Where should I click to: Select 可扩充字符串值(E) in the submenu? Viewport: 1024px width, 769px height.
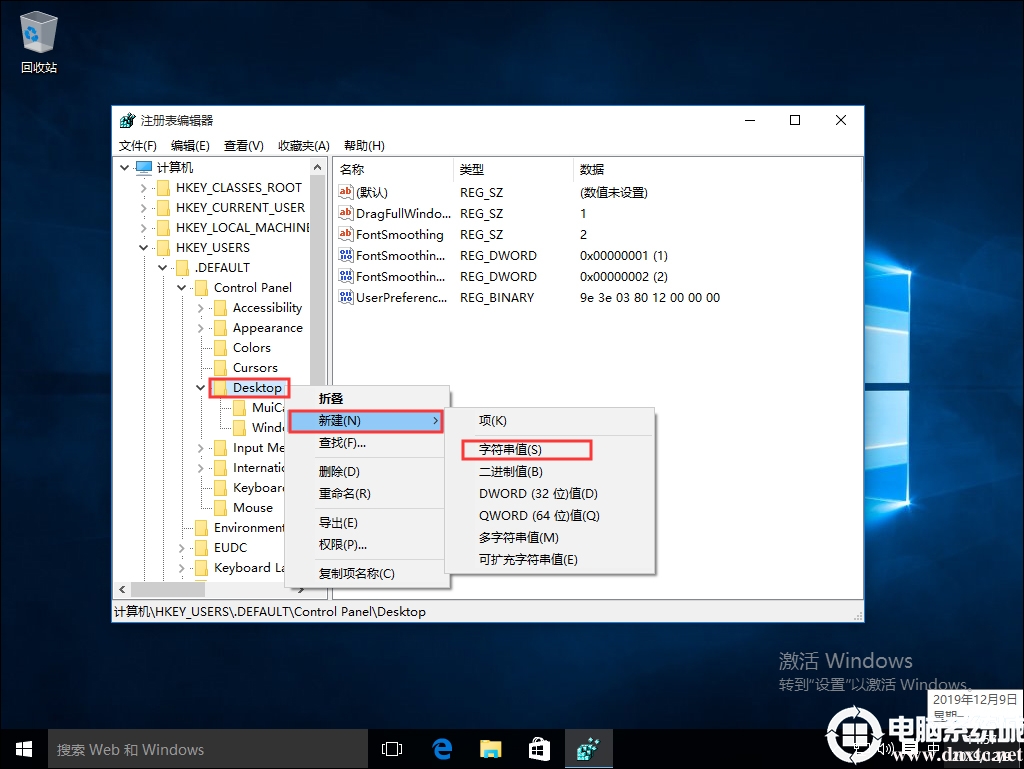click(550, 559)
